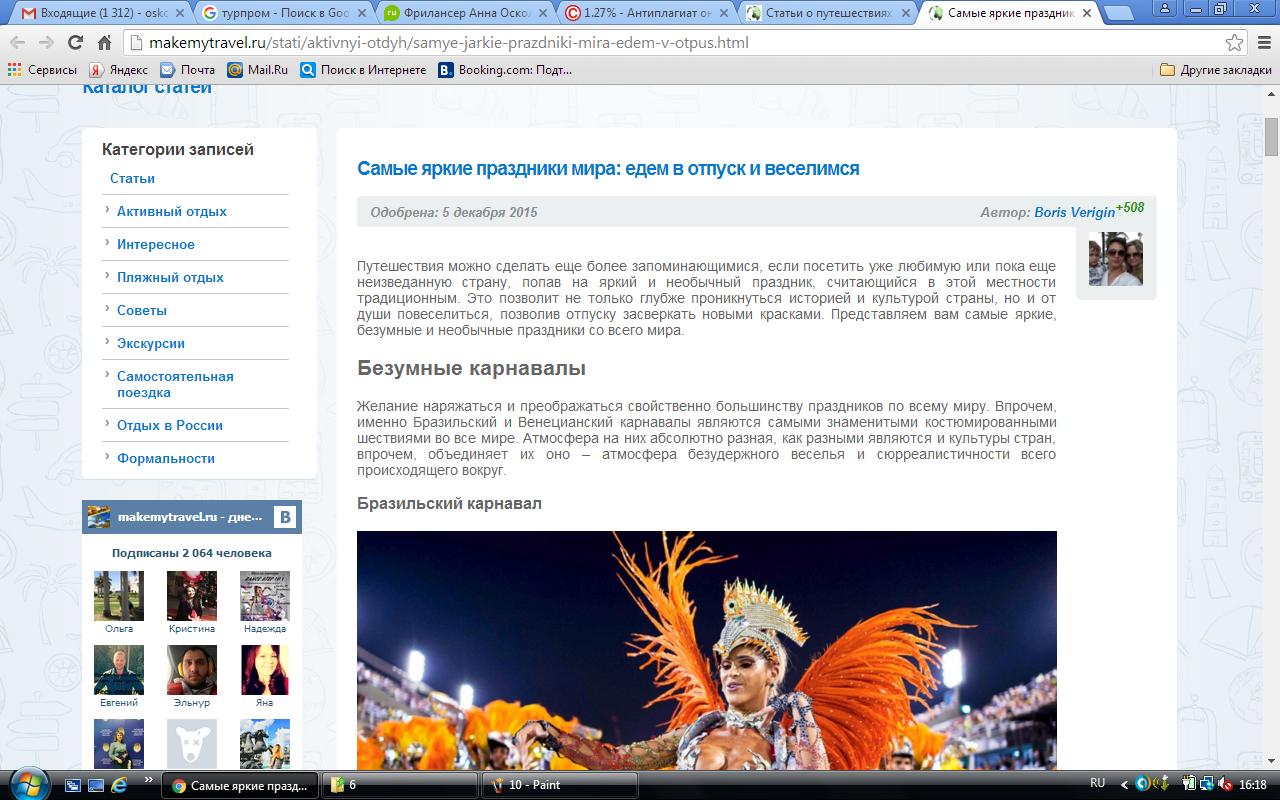Open the Пляжный отдых category

(x=170, y=277)
